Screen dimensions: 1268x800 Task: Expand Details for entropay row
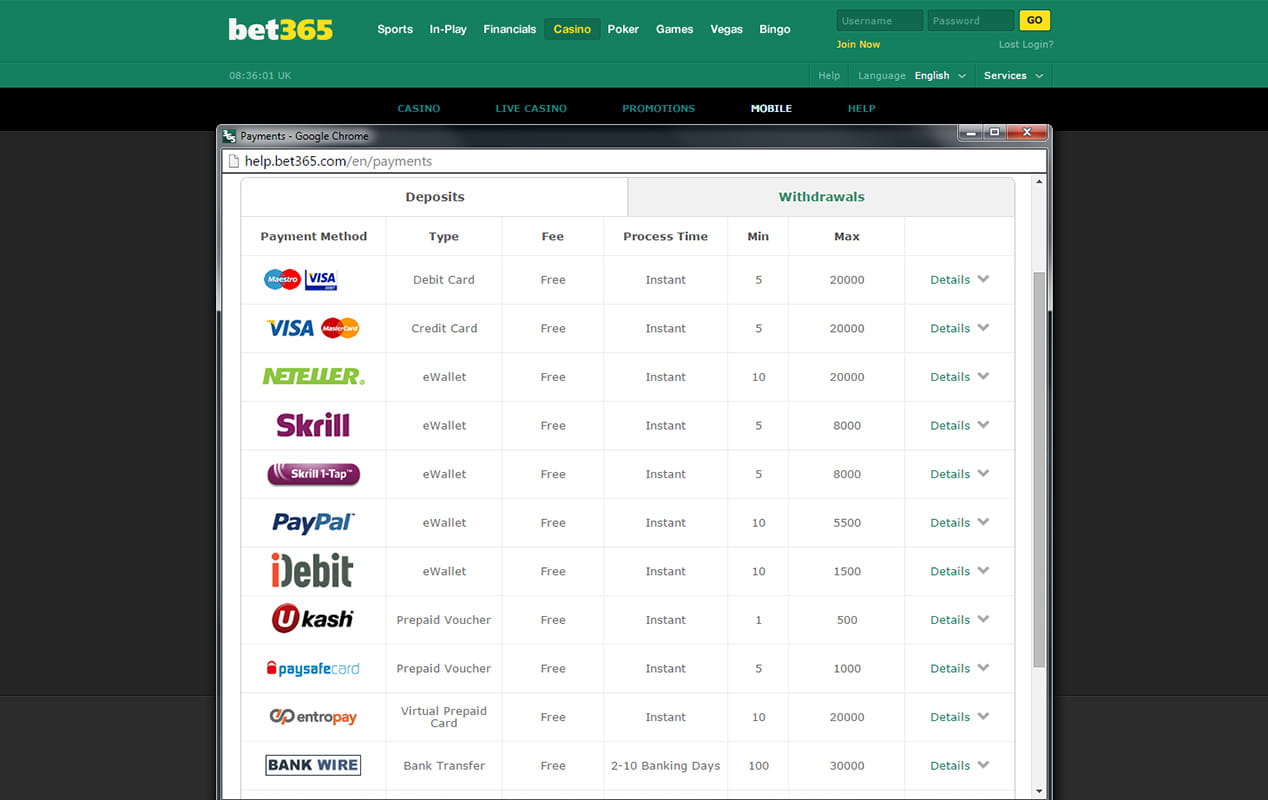click(959, 717)
